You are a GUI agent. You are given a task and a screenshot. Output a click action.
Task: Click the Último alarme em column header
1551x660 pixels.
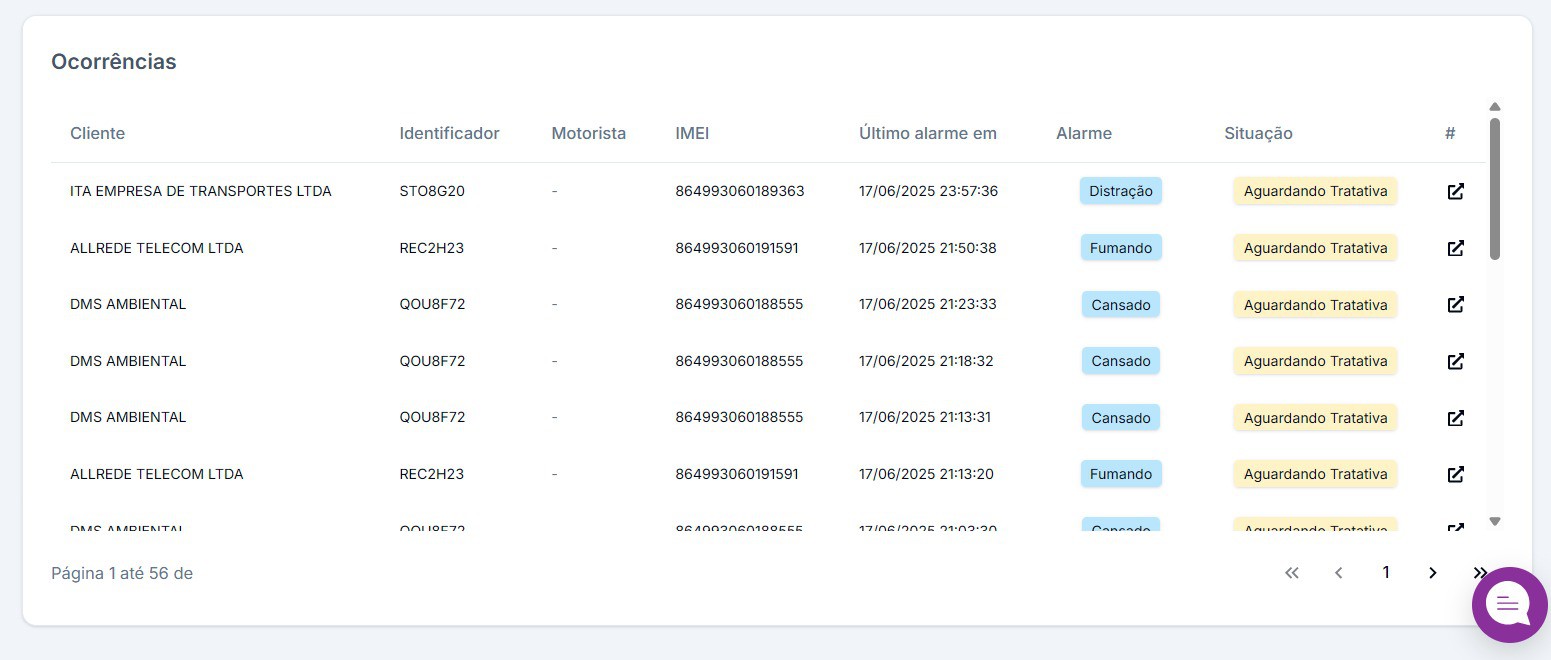pyautogui.click(x=927, y=133)
